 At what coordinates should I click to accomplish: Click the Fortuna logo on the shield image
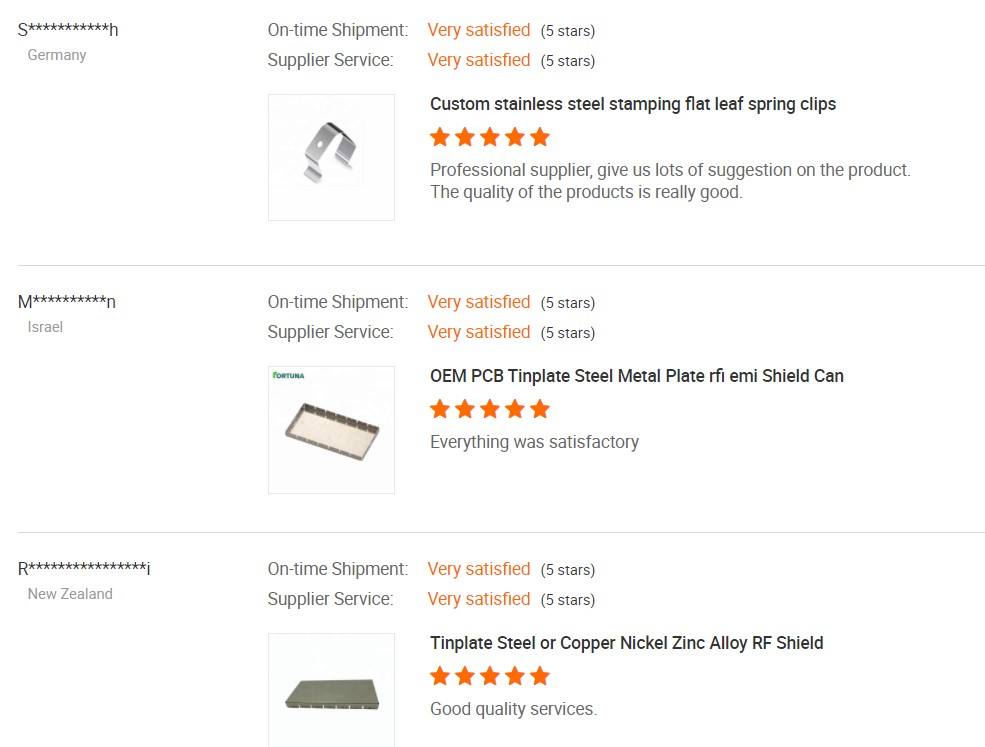[289, 376]
